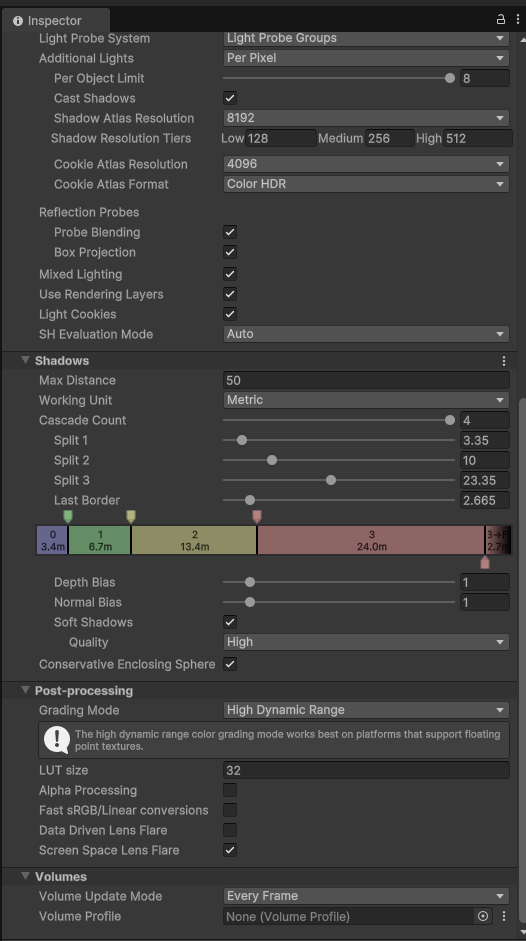
Task: Enable Data Driven Lens Flare checkbox
Action: coord(230,830)
